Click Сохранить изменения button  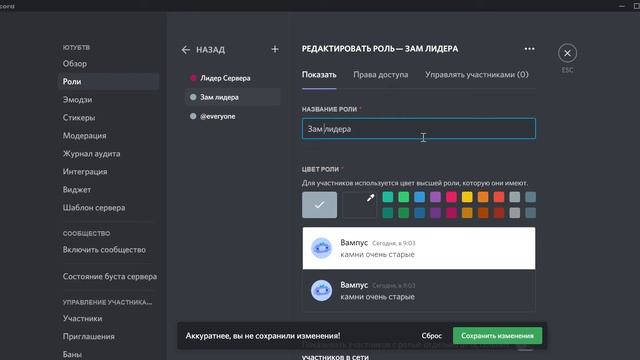[498, 336]
